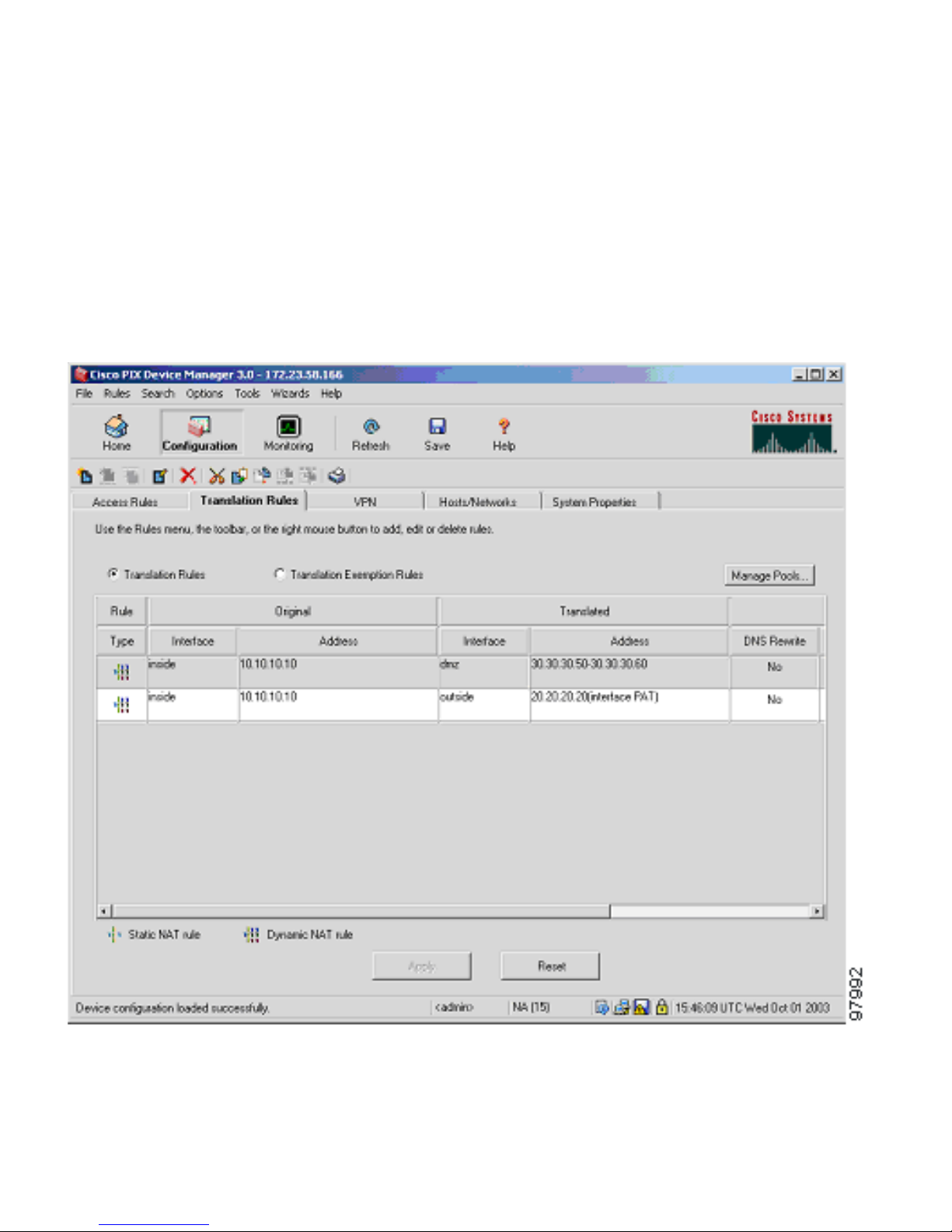Open the Hosts/Networks tab
952x1232 pixels.
pyautogui.click(x=483, y=501)
